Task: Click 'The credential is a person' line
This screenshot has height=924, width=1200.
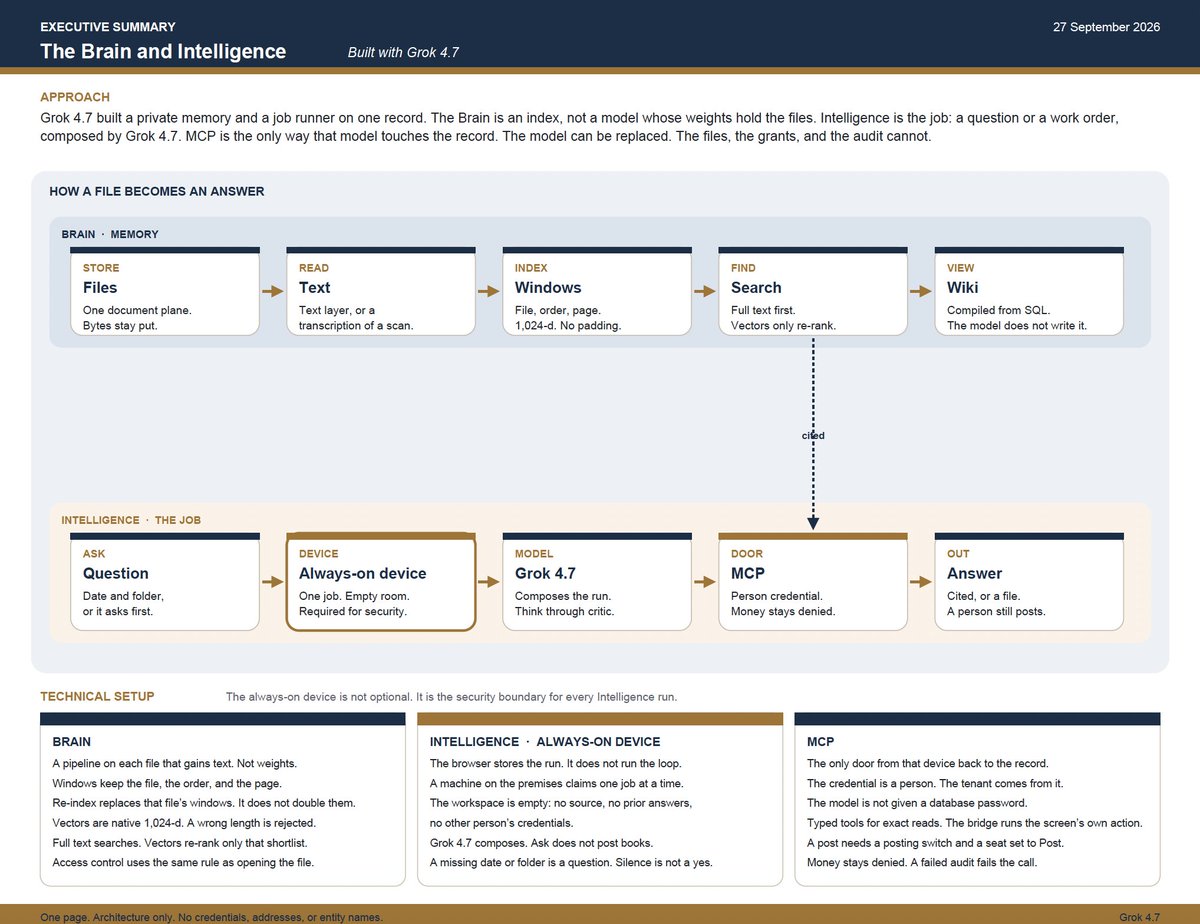Action: click(x=935, y=783)
